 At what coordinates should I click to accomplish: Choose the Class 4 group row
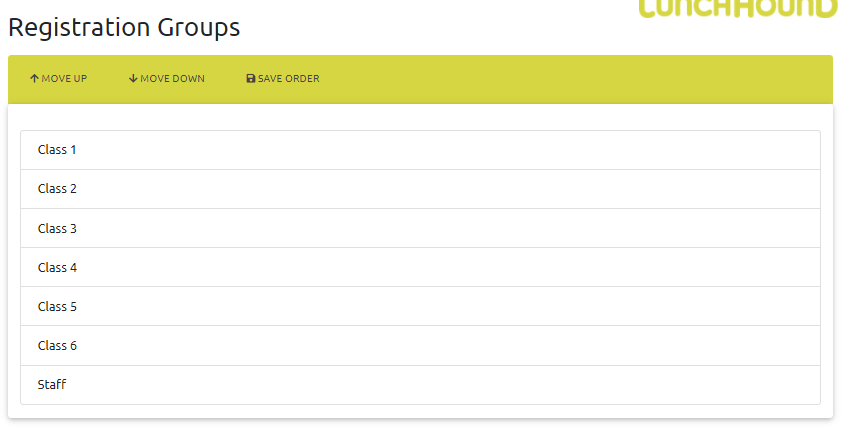click(420, 267)
